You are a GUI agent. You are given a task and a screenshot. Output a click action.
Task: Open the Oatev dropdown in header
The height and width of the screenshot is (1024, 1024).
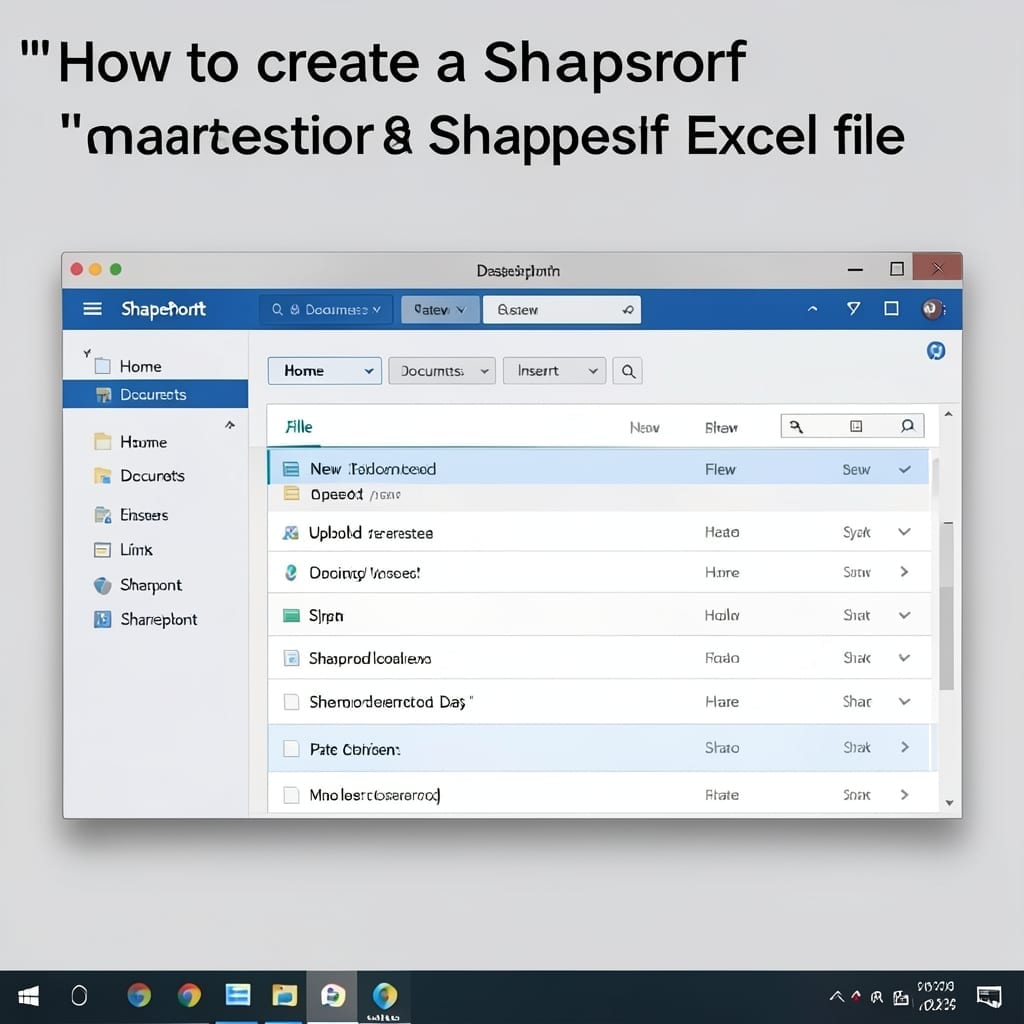[440, 310]
